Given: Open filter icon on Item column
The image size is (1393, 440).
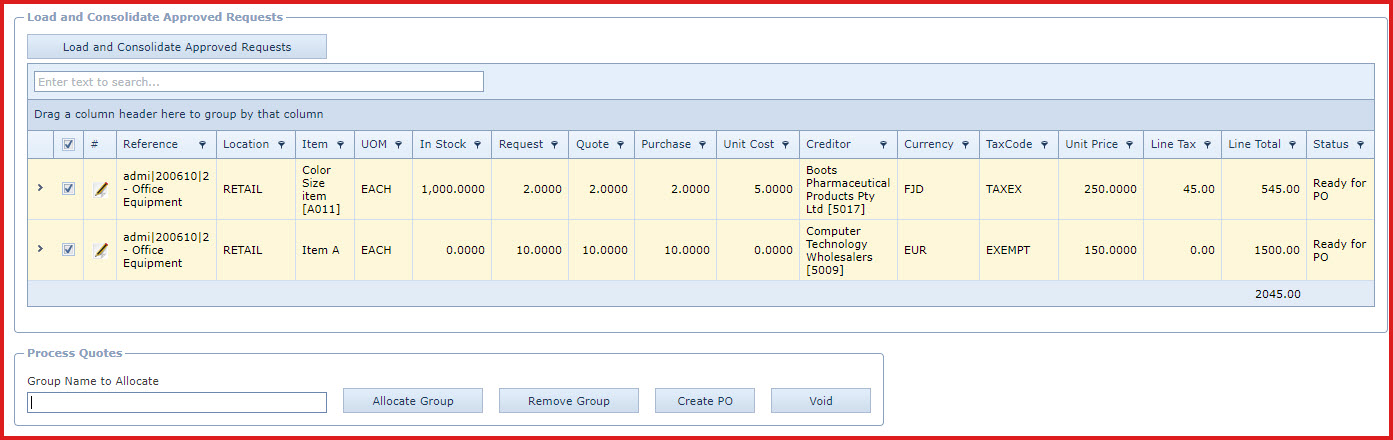Looking at the screenshot, I should pyautogui.click(x=340, y=145).
